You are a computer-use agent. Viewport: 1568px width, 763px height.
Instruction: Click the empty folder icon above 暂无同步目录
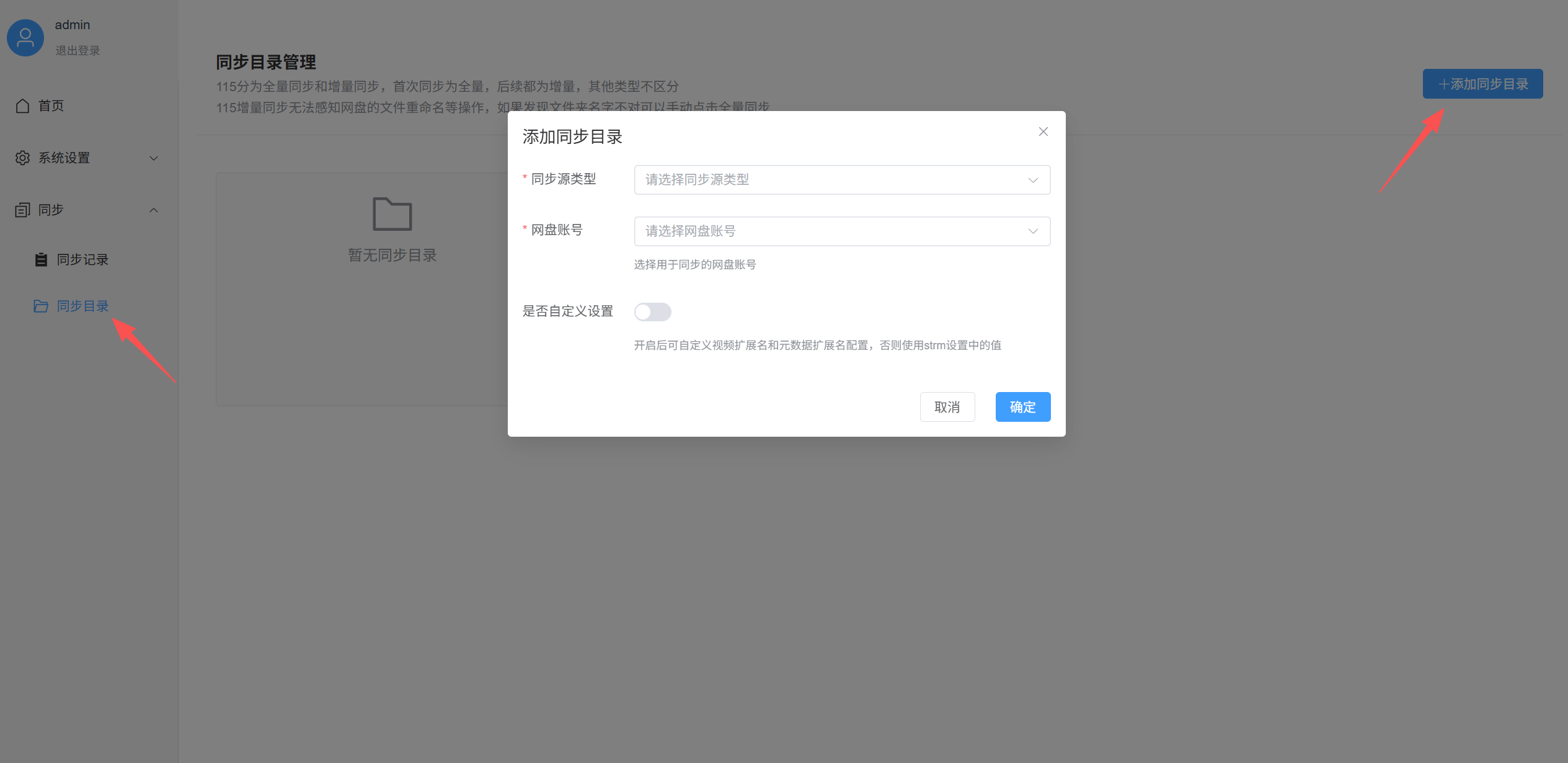(392, 215)
